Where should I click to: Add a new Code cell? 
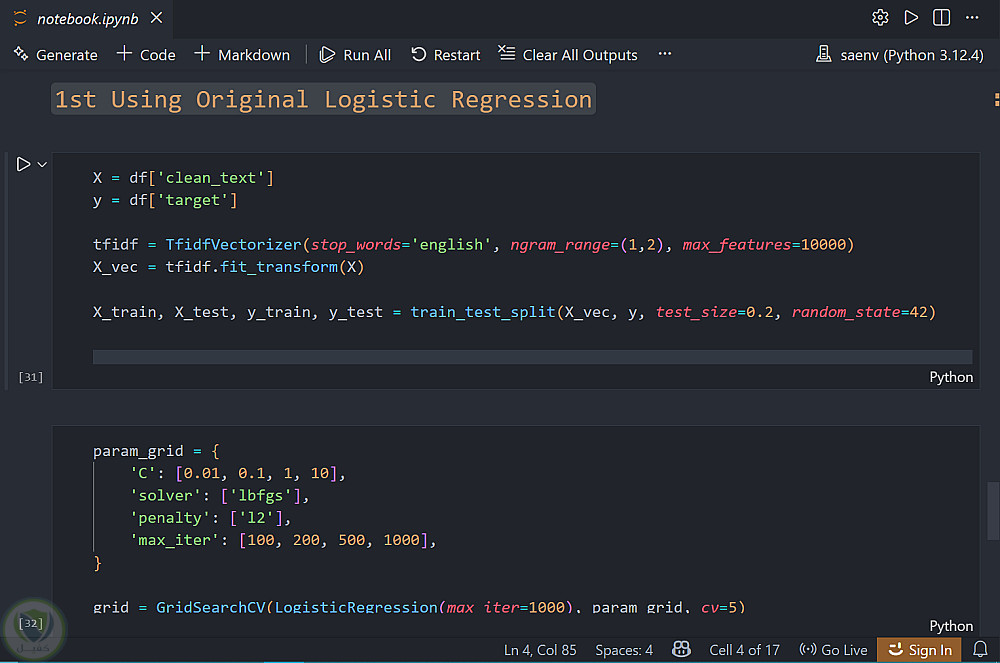click(146, 55)
